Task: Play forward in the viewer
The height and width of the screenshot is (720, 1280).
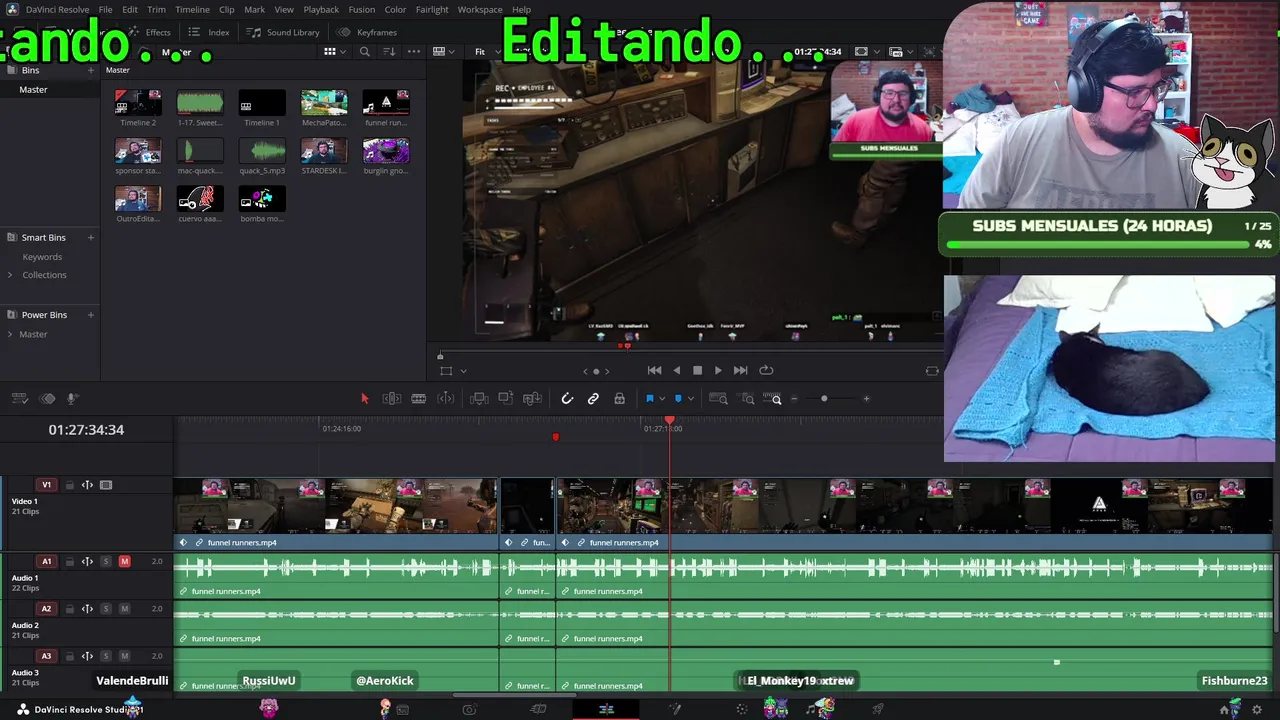Action: pos(718,371)
